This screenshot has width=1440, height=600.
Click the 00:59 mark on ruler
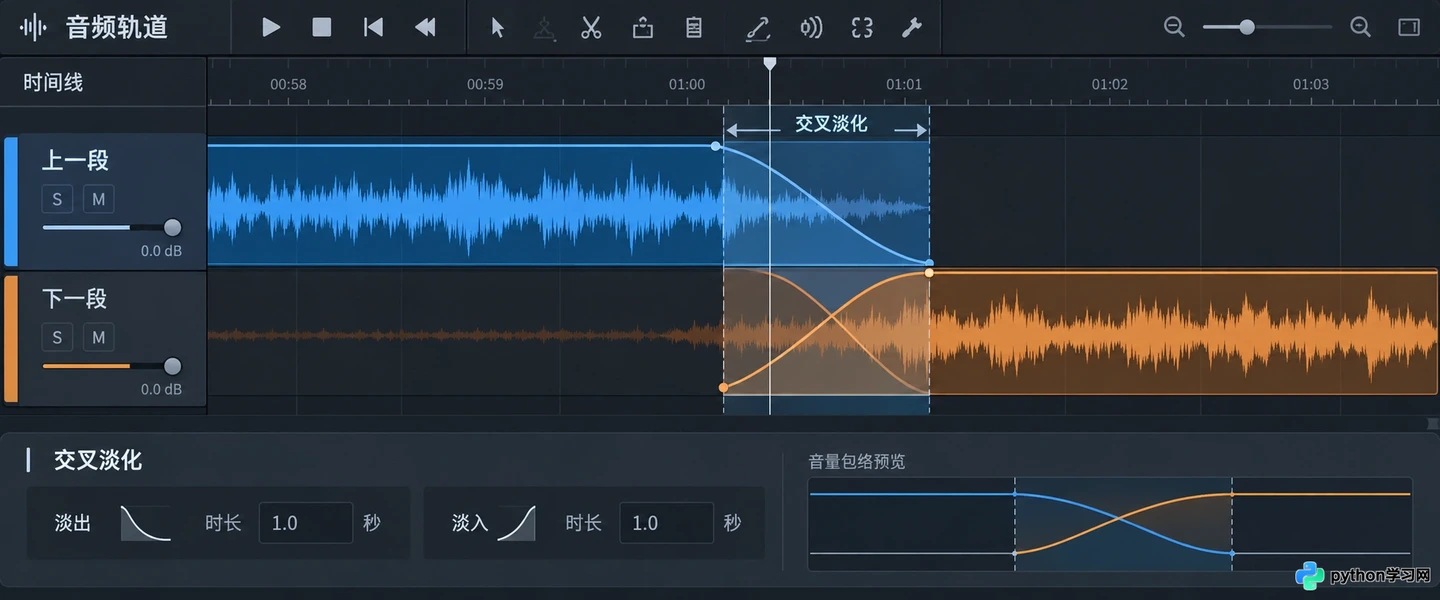click(485, 84)
